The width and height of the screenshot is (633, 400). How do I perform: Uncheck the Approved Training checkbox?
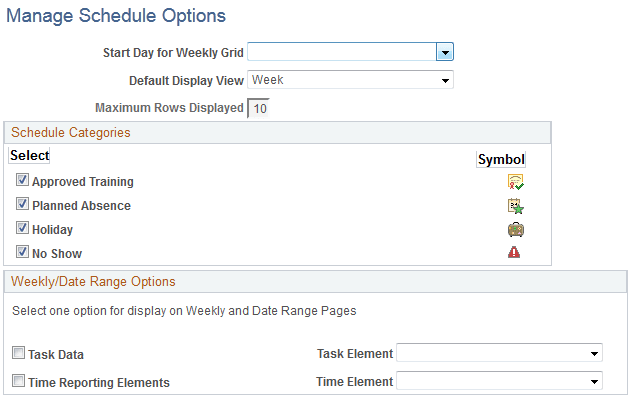pos(22,182)
